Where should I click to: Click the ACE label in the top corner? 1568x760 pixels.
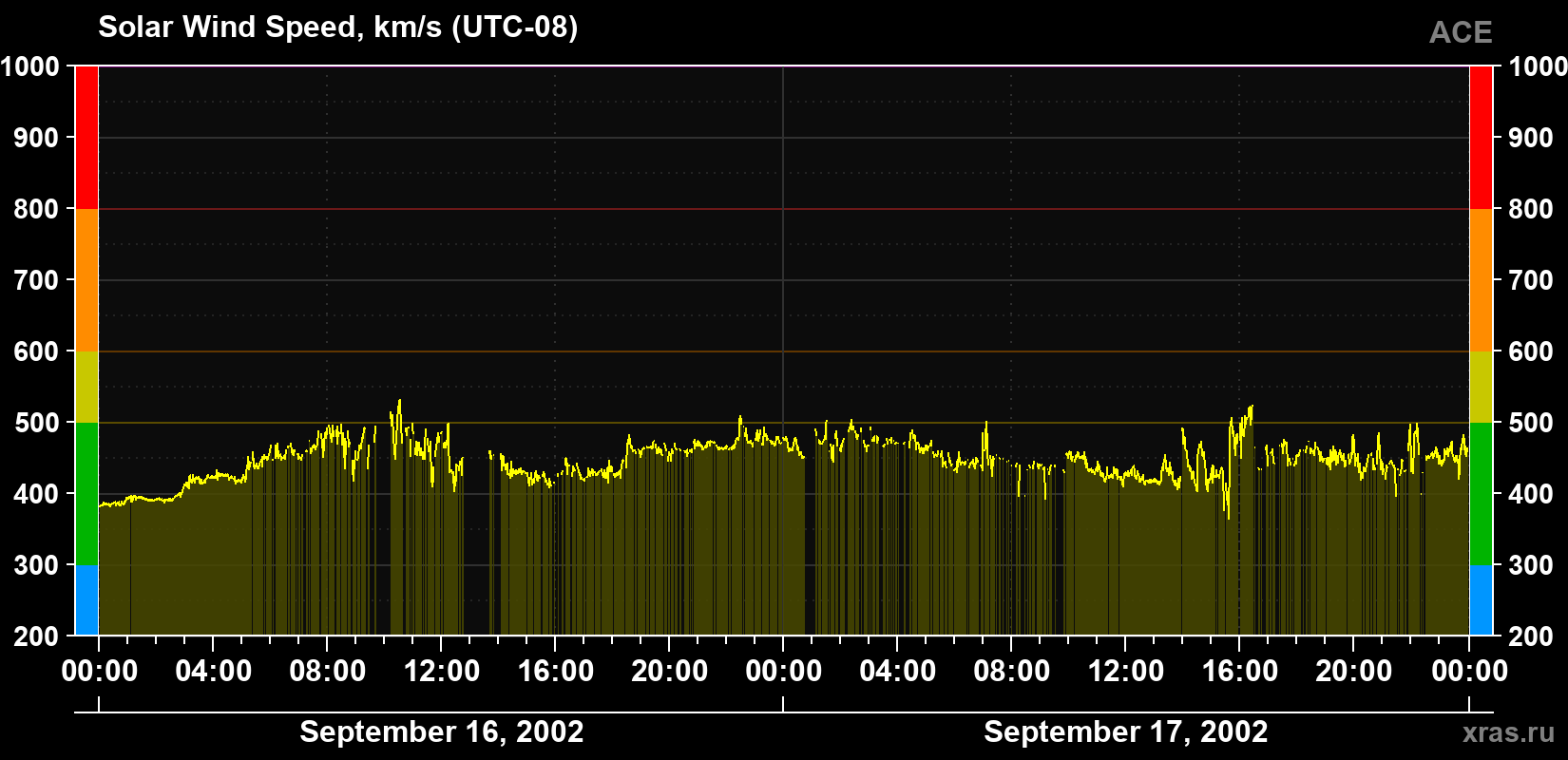1461,33
